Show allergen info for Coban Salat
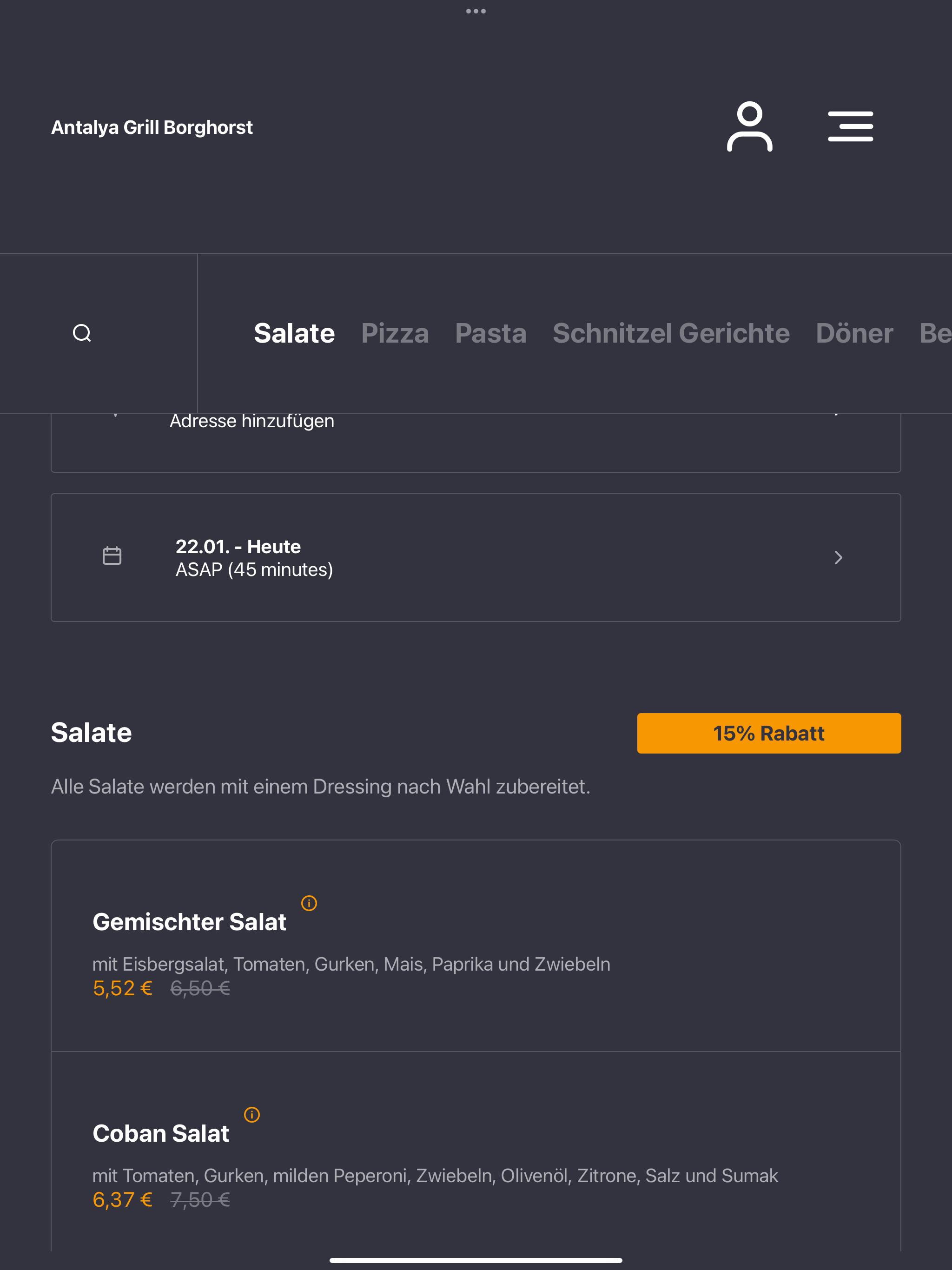This screenshot has width=952, height=1270. tap(252, 1114)
